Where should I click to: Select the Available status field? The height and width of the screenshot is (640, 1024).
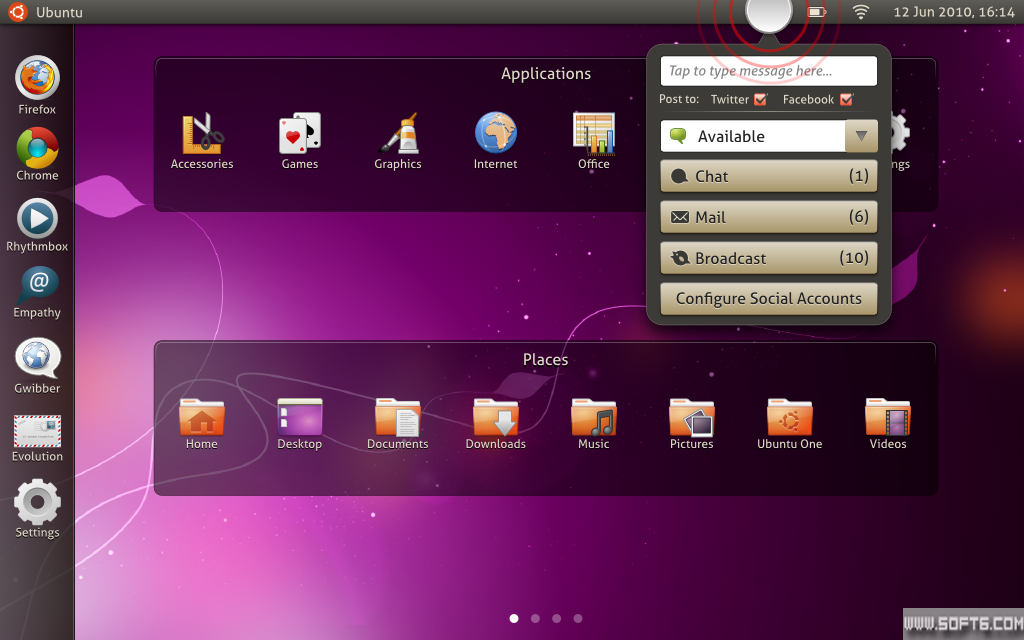pyautogui.click(x=753, y=136)
